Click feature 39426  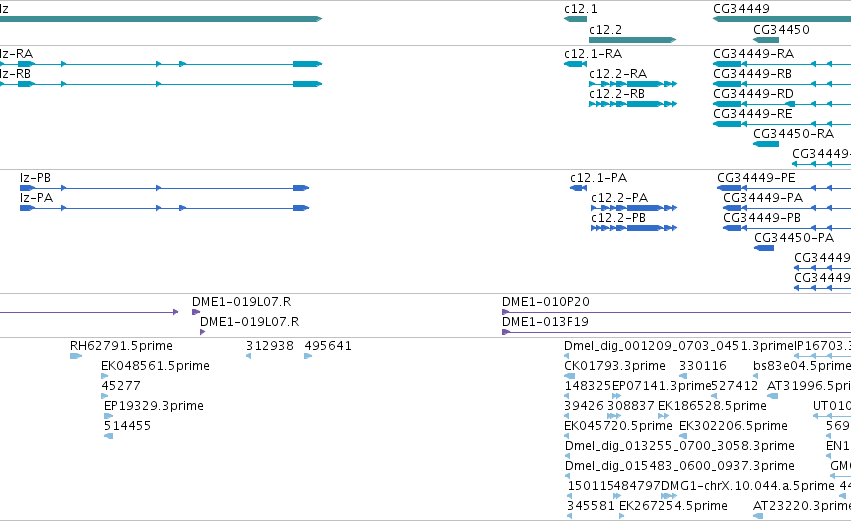(x=567, y=416)
